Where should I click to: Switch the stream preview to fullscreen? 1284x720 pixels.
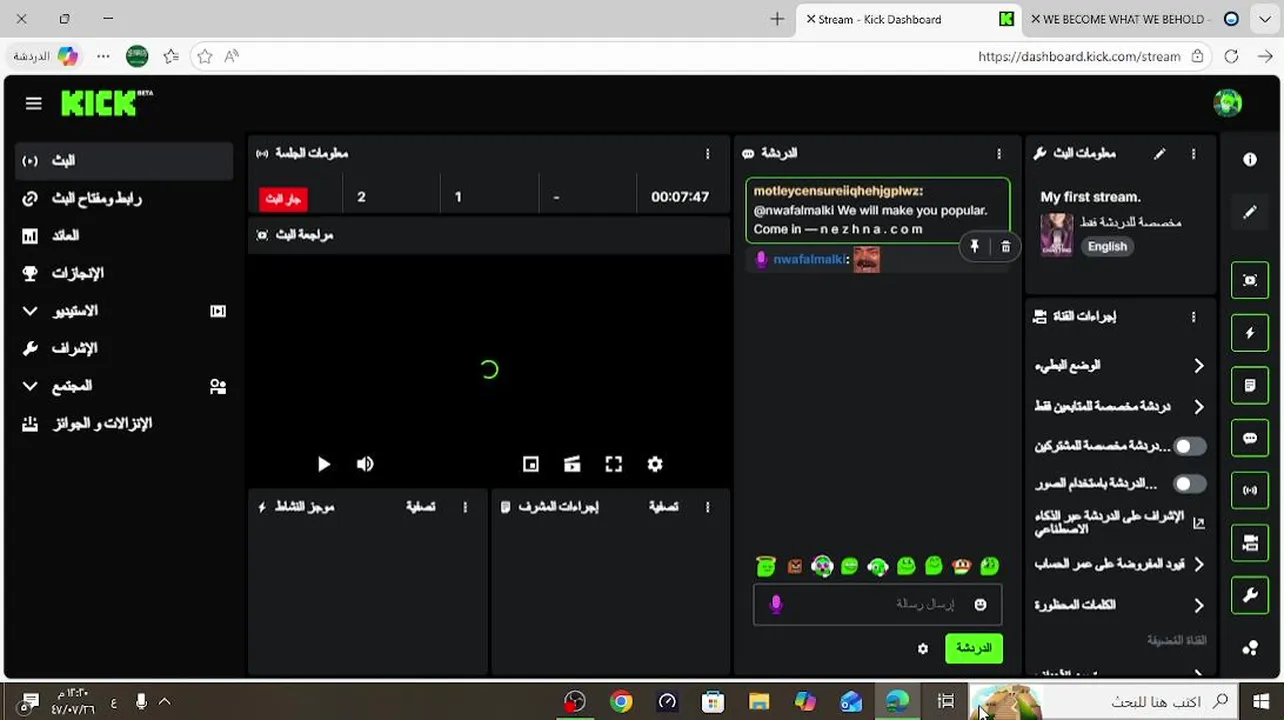tap(614, 464)
